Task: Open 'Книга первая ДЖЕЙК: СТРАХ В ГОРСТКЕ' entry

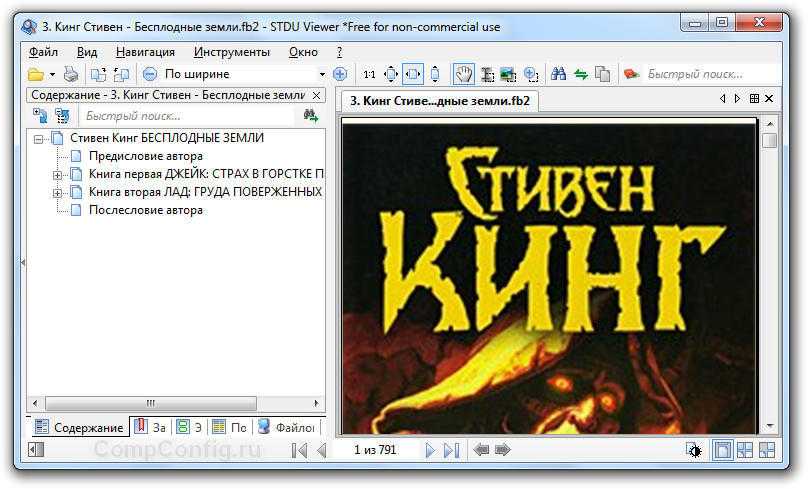Action: [x=206, y=174]
